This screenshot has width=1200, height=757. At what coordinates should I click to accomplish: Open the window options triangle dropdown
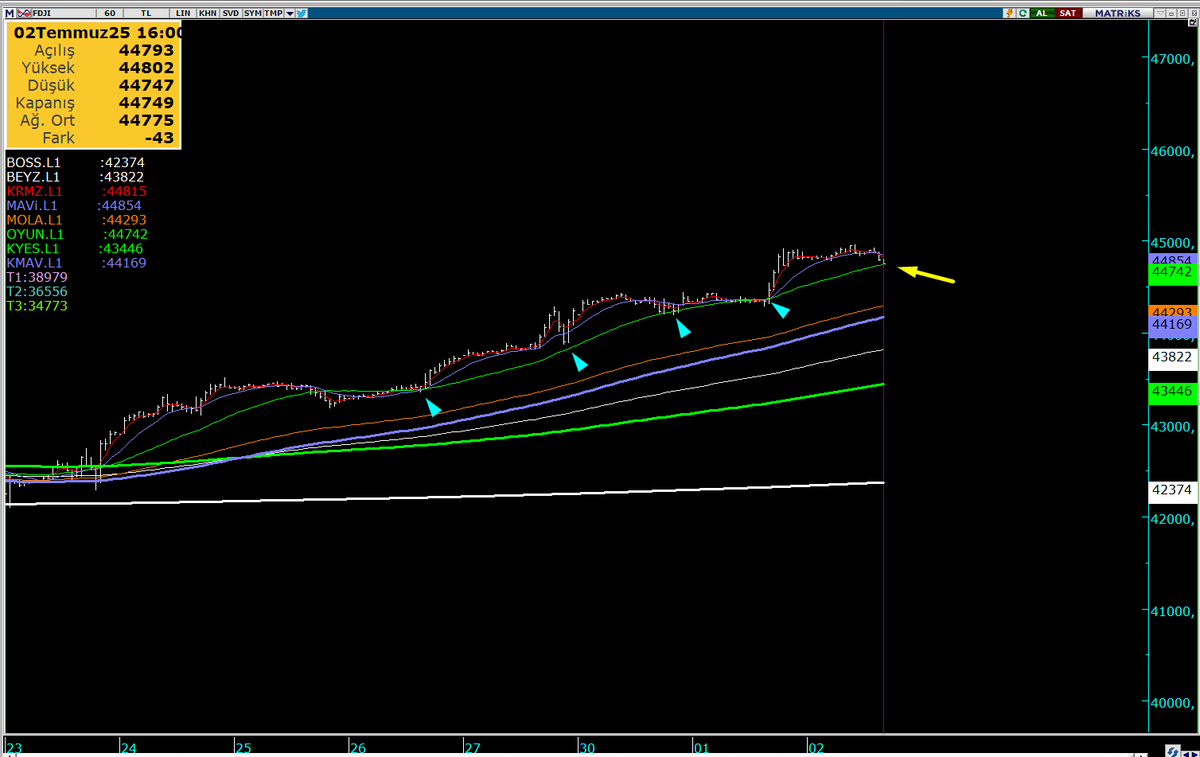[1161, 13]
